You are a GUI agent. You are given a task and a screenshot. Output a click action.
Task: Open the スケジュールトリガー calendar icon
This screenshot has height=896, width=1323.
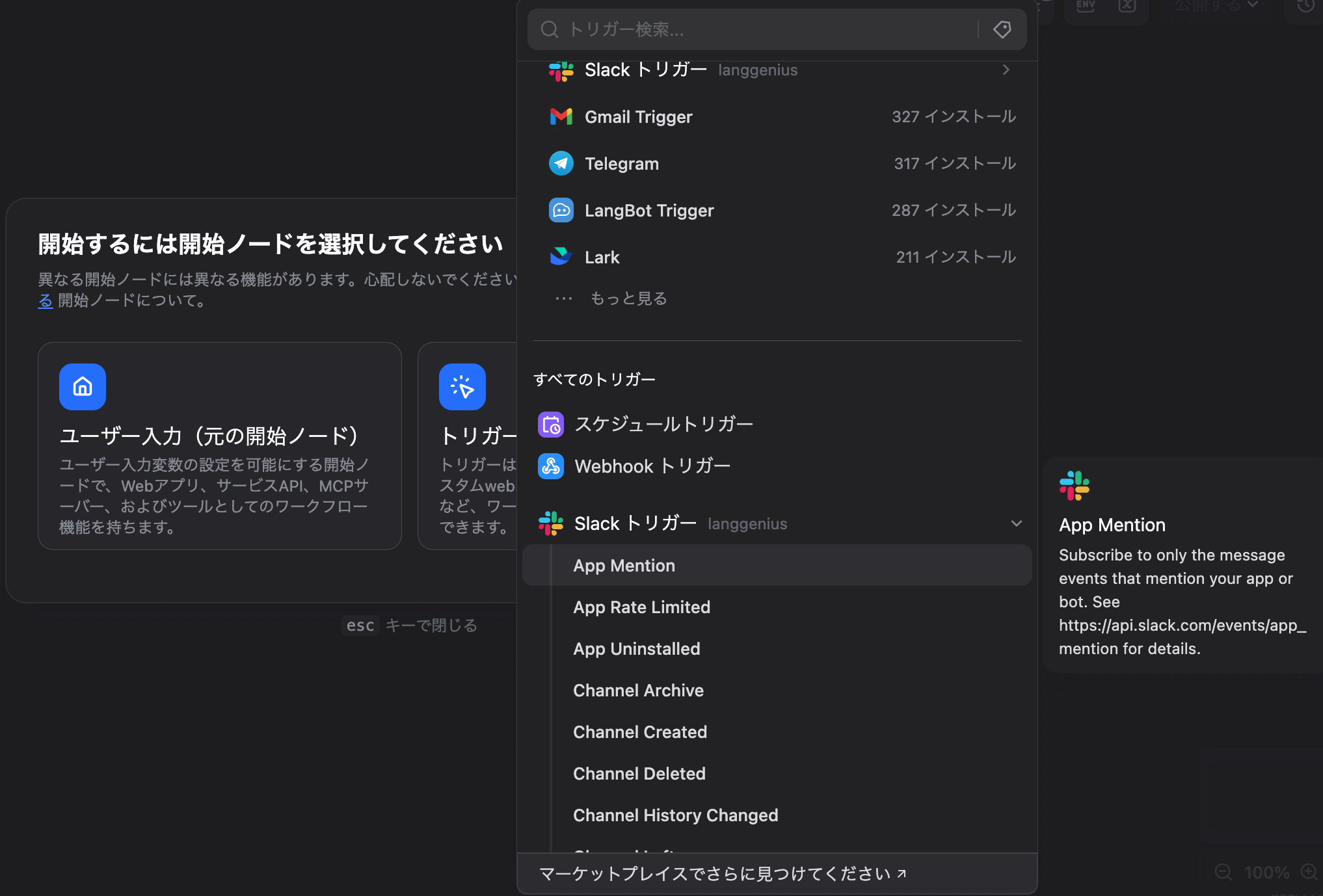tap(550, 424)
